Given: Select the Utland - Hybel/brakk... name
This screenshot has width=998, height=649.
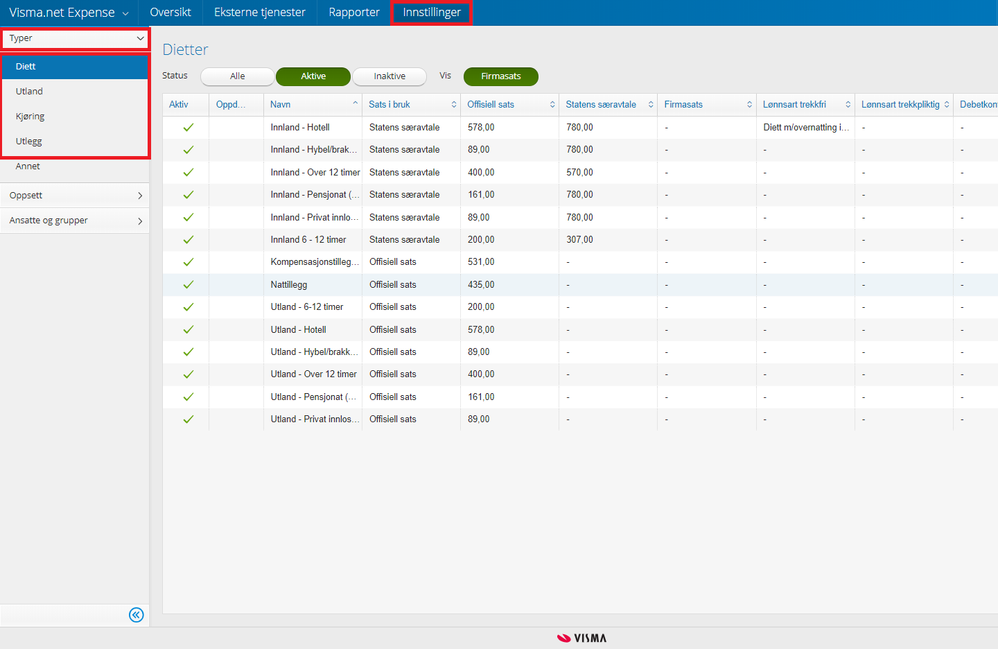Looking at the screenshot, I should (x=315, y=352).
